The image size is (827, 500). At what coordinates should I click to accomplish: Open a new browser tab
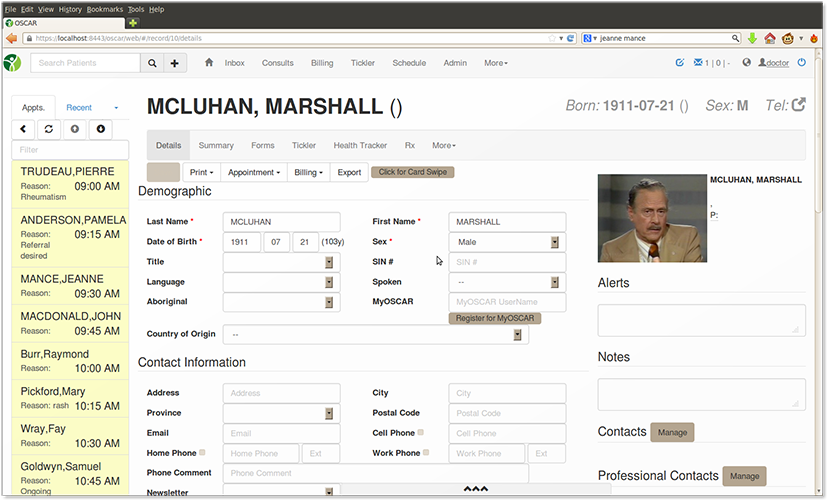coord(133,23)
